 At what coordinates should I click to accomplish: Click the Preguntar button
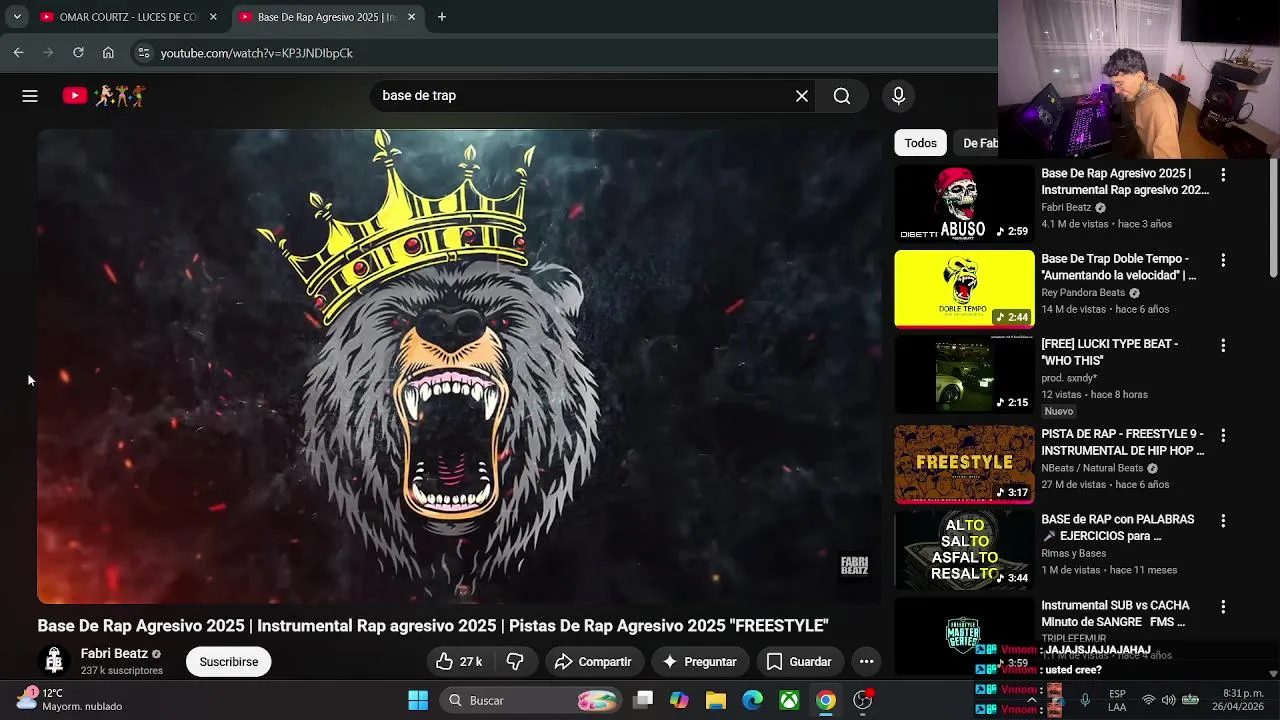pos(699,661)
